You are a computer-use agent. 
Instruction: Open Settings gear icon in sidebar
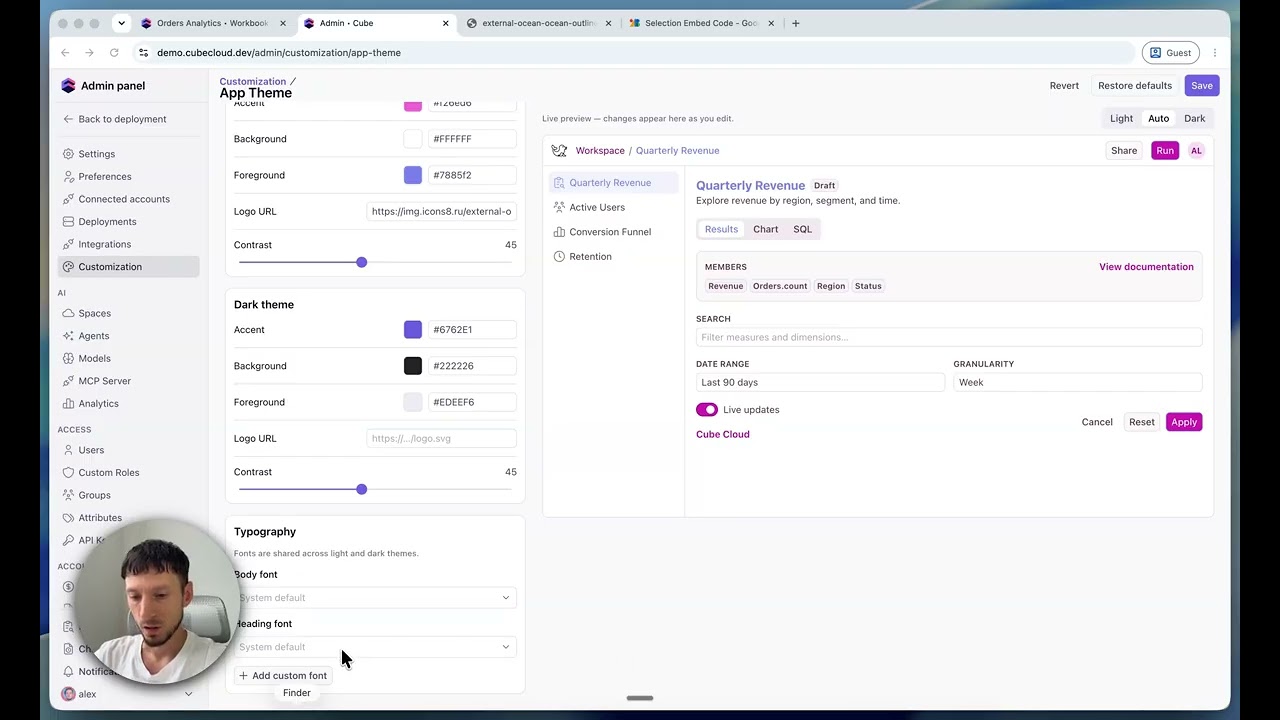[x=68, y=154]
